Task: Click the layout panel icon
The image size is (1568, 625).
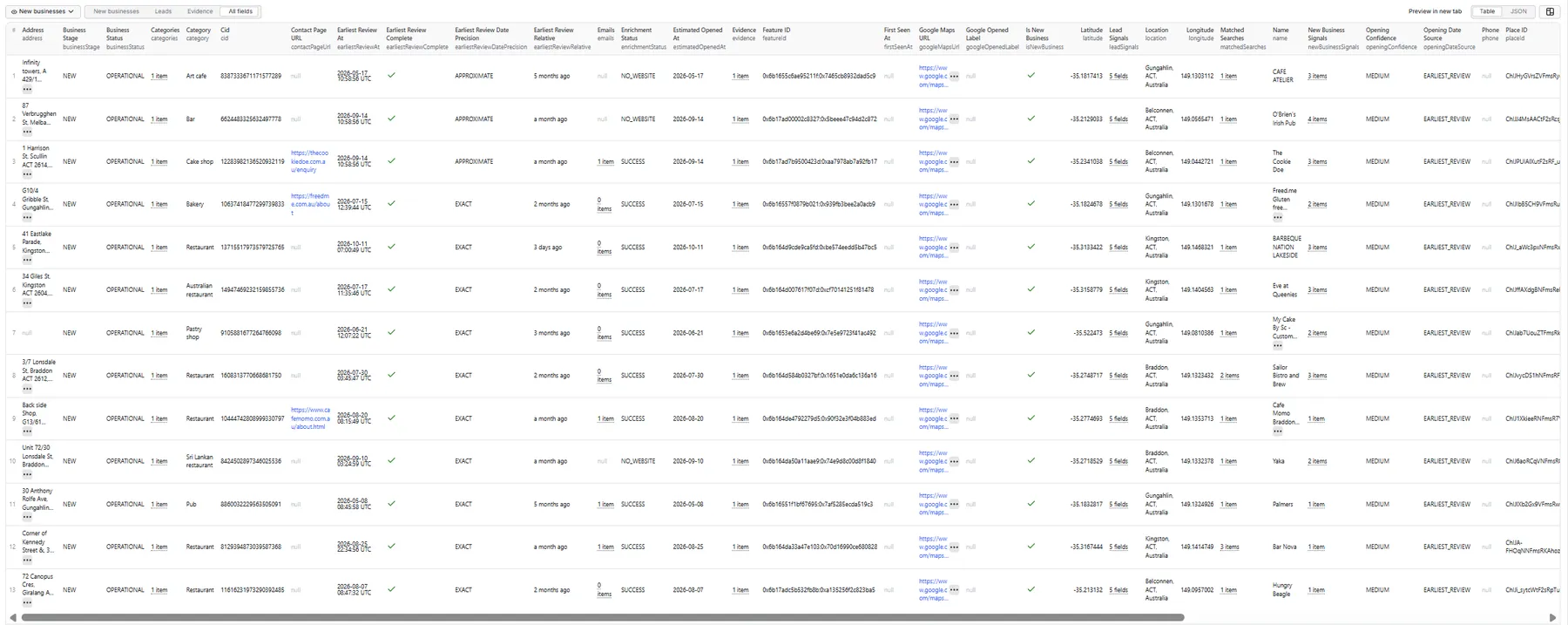Action: pyautogui.click(x=1550, y=11)
